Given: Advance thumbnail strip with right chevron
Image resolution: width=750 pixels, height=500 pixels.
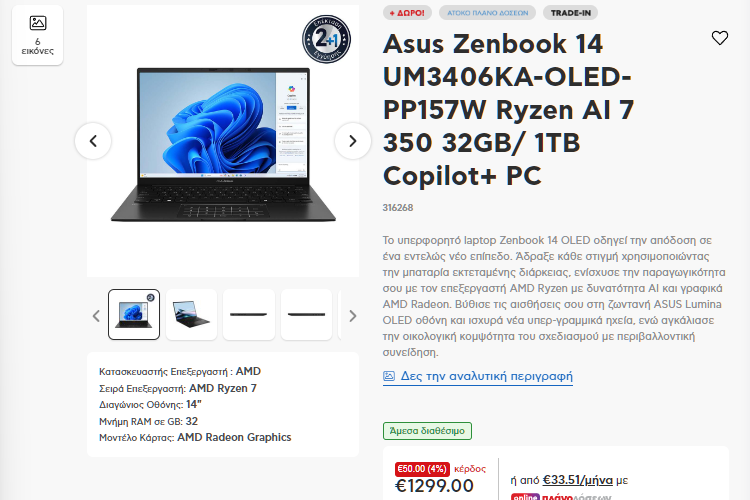Looking at the screenshot, I should click(x=353, y=316).
